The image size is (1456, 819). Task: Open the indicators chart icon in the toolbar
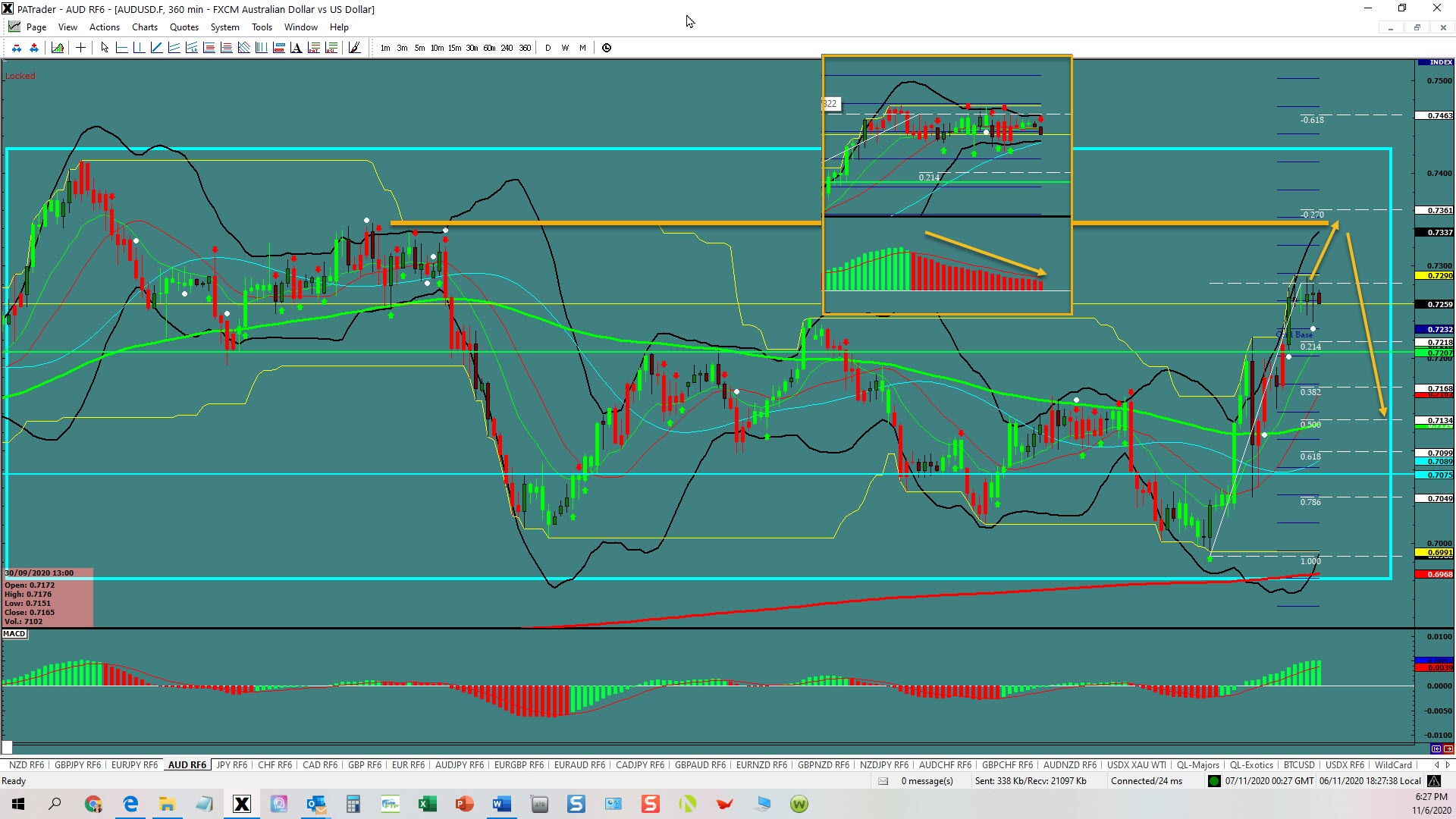[x=58, y=48]
